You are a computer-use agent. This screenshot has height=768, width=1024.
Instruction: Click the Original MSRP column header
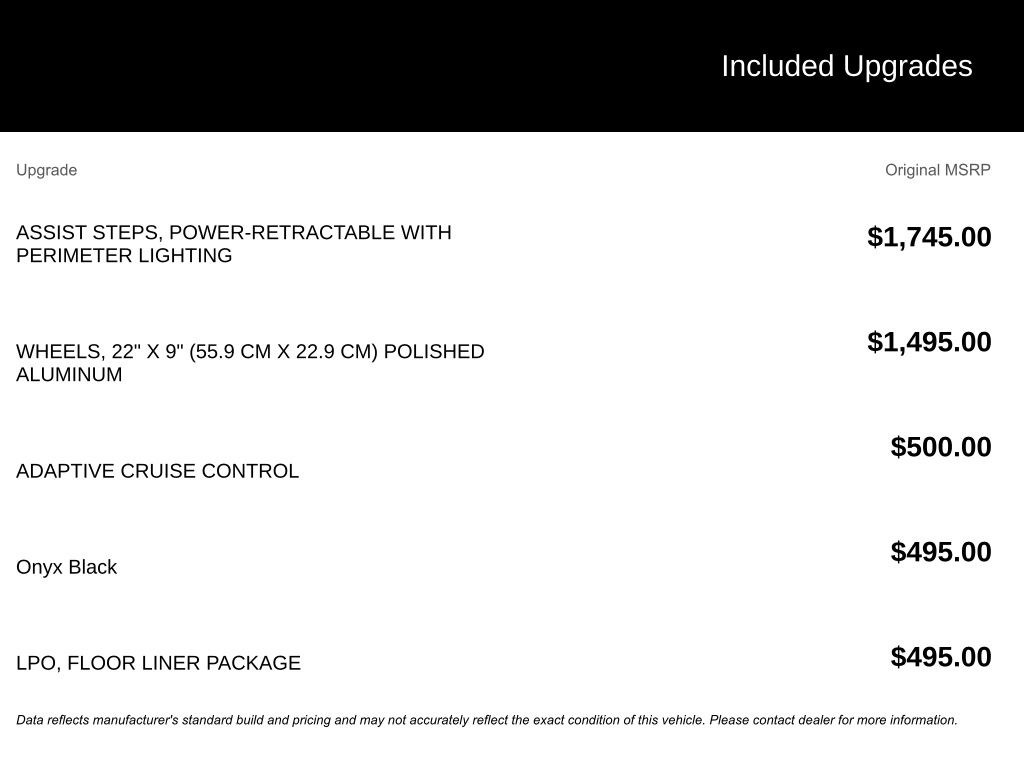937,170
